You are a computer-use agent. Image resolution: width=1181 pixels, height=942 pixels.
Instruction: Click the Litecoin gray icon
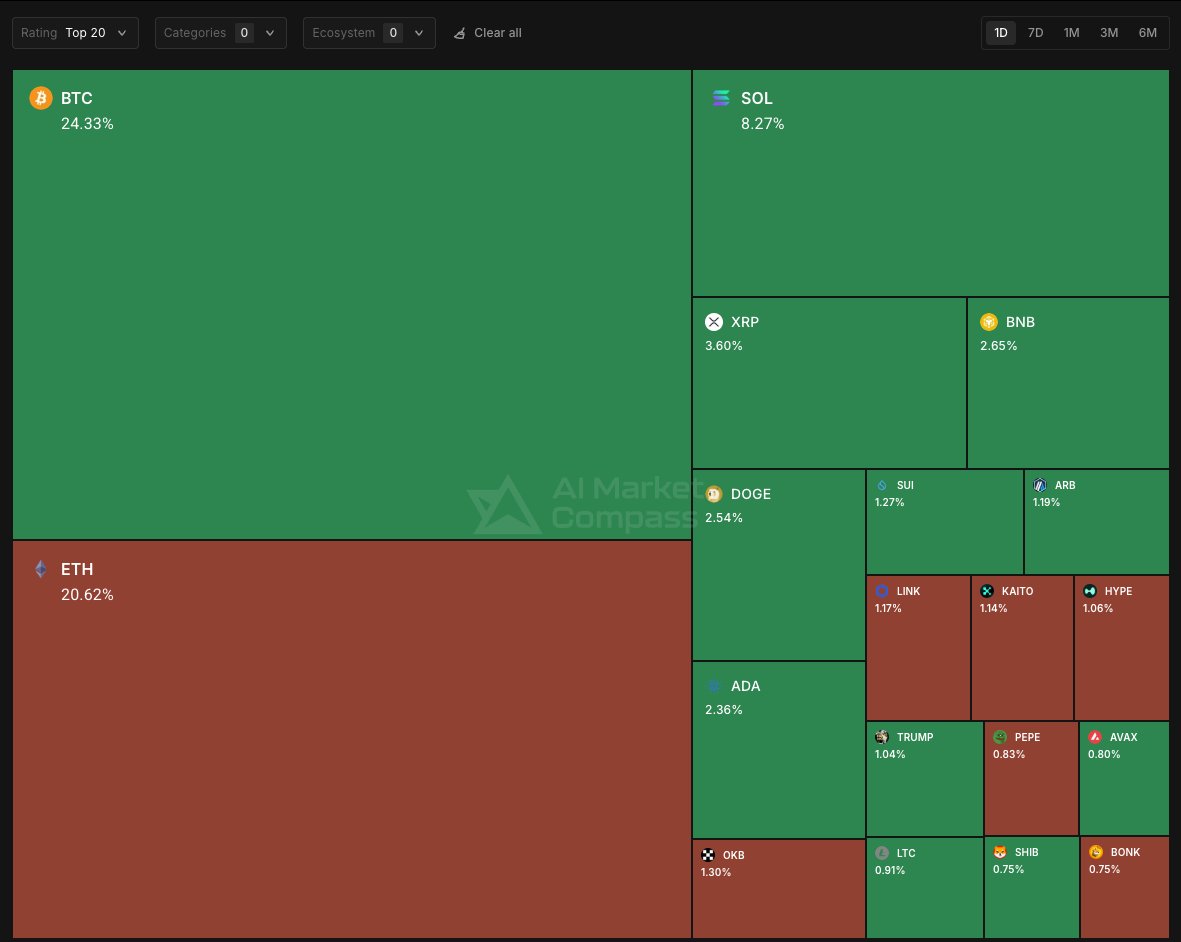[882, 853]
